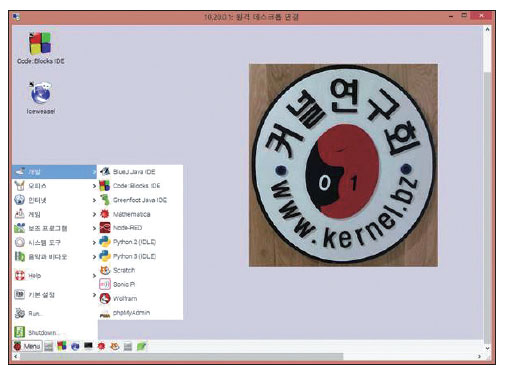Open the web browser globe icon in the taskbar
This screenshot has height=380, width=508.
(75, 346)
